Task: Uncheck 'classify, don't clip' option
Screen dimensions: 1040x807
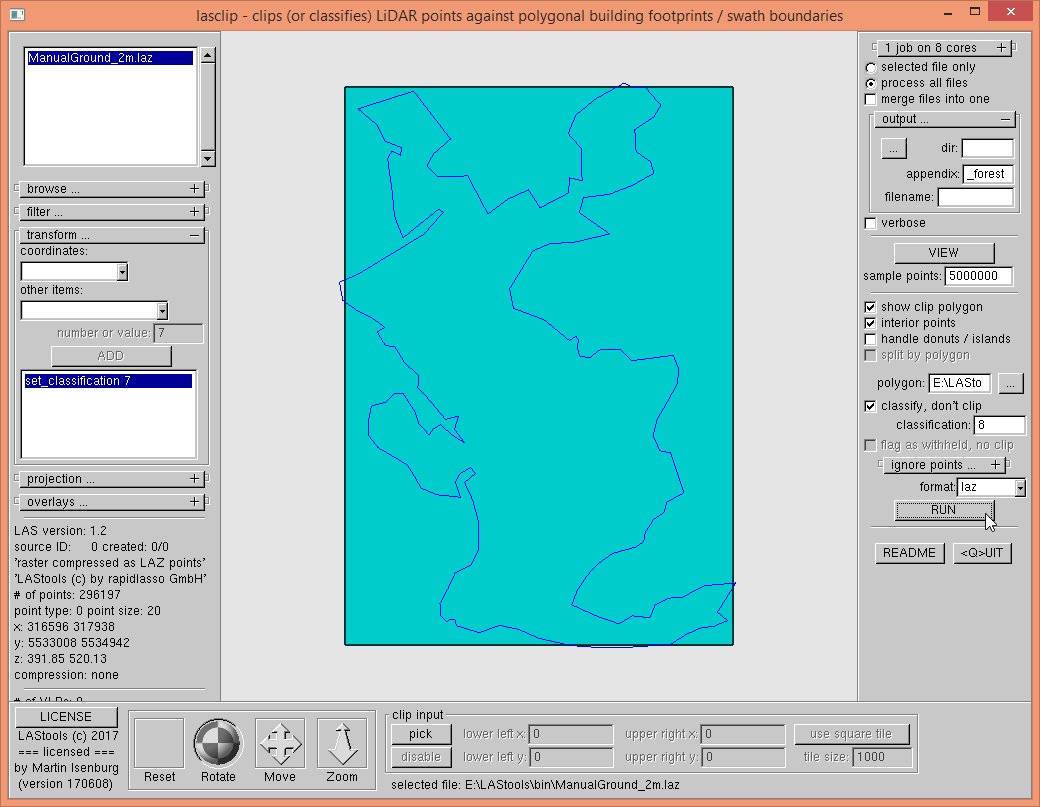Action: [871, 406]
